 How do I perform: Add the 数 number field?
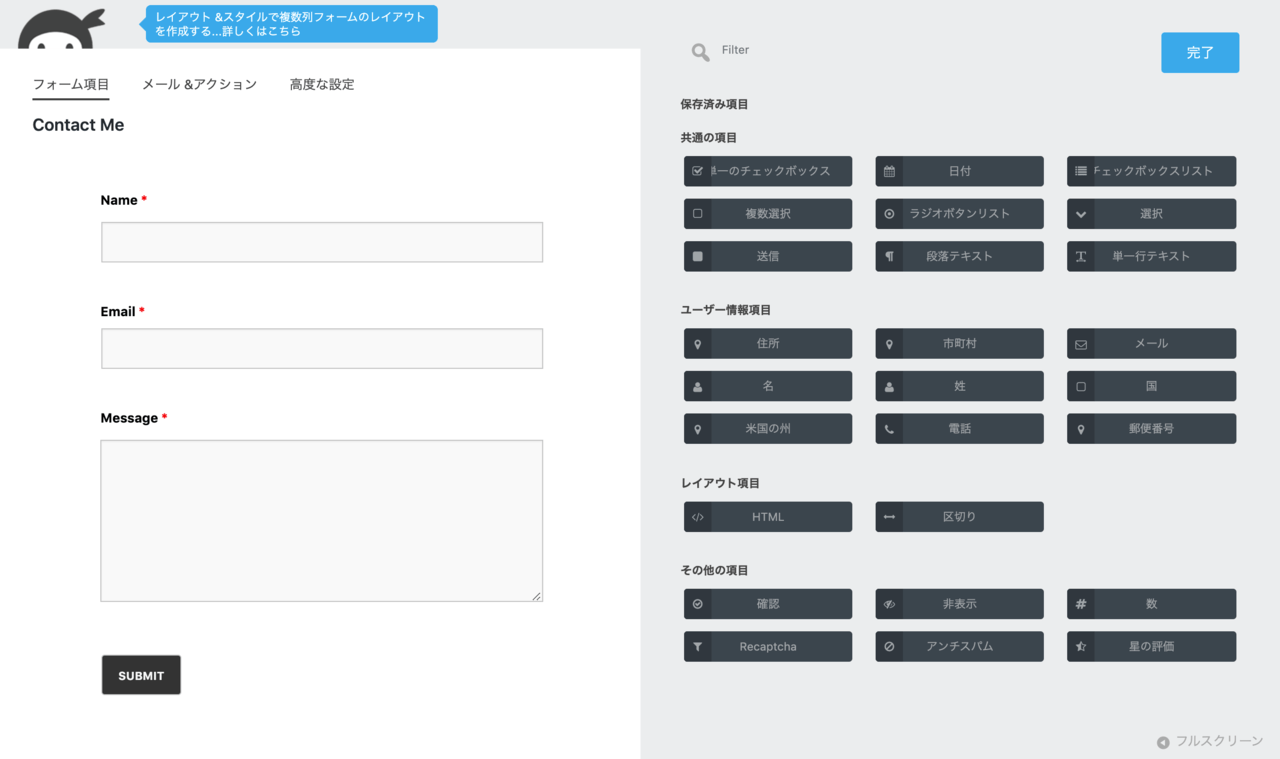tap(1151, 604)
